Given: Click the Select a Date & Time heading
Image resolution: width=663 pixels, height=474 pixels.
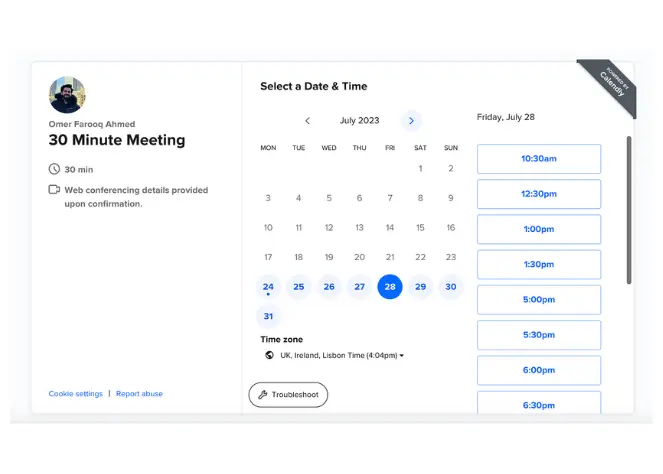Looking at the screenshot, I should pyautogui.click(x=314, y=86).
